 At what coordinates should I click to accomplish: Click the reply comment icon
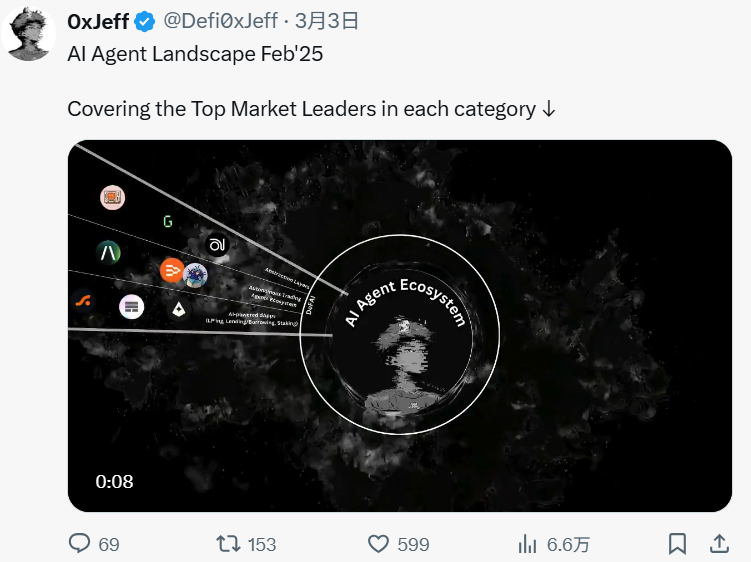coord(80,544)
